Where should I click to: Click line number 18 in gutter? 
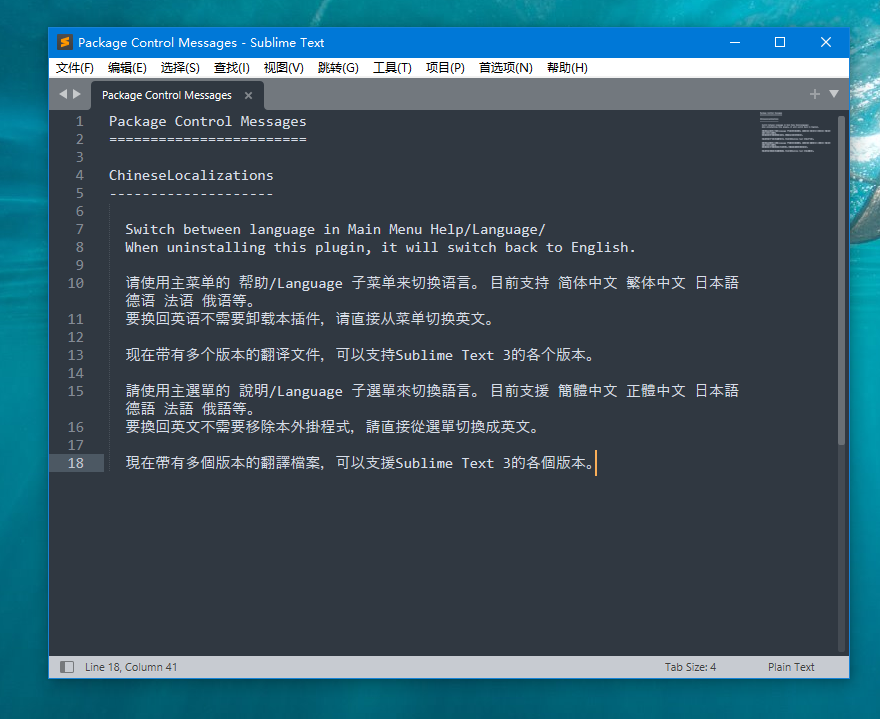point(76,463)
